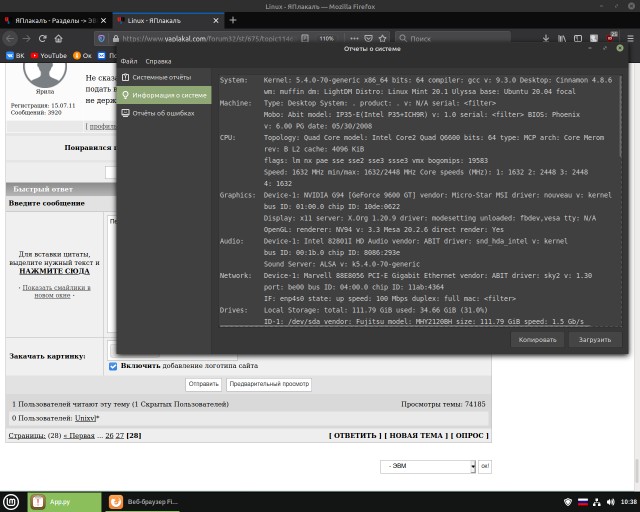This screenshot has height=512, width=640.
Task: Open the YouTube bookmark
Action: pos(49,56)
